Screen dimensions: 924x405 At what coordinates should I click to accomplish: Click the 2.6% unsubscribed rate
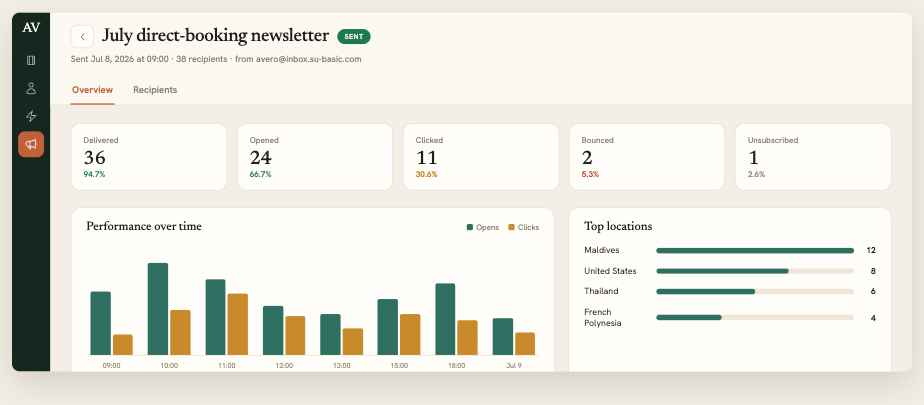757,174
